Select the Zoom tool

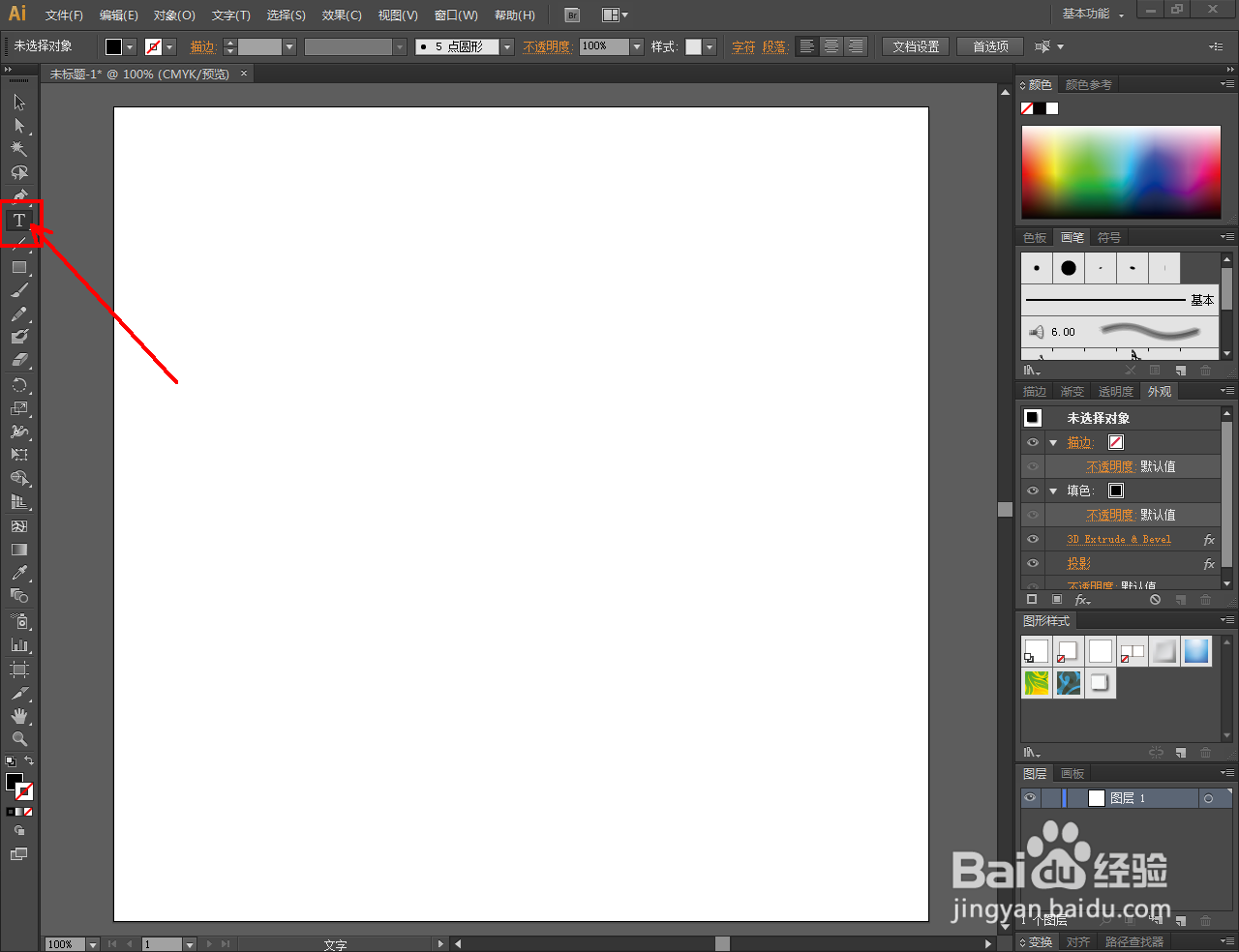[18, 739]
